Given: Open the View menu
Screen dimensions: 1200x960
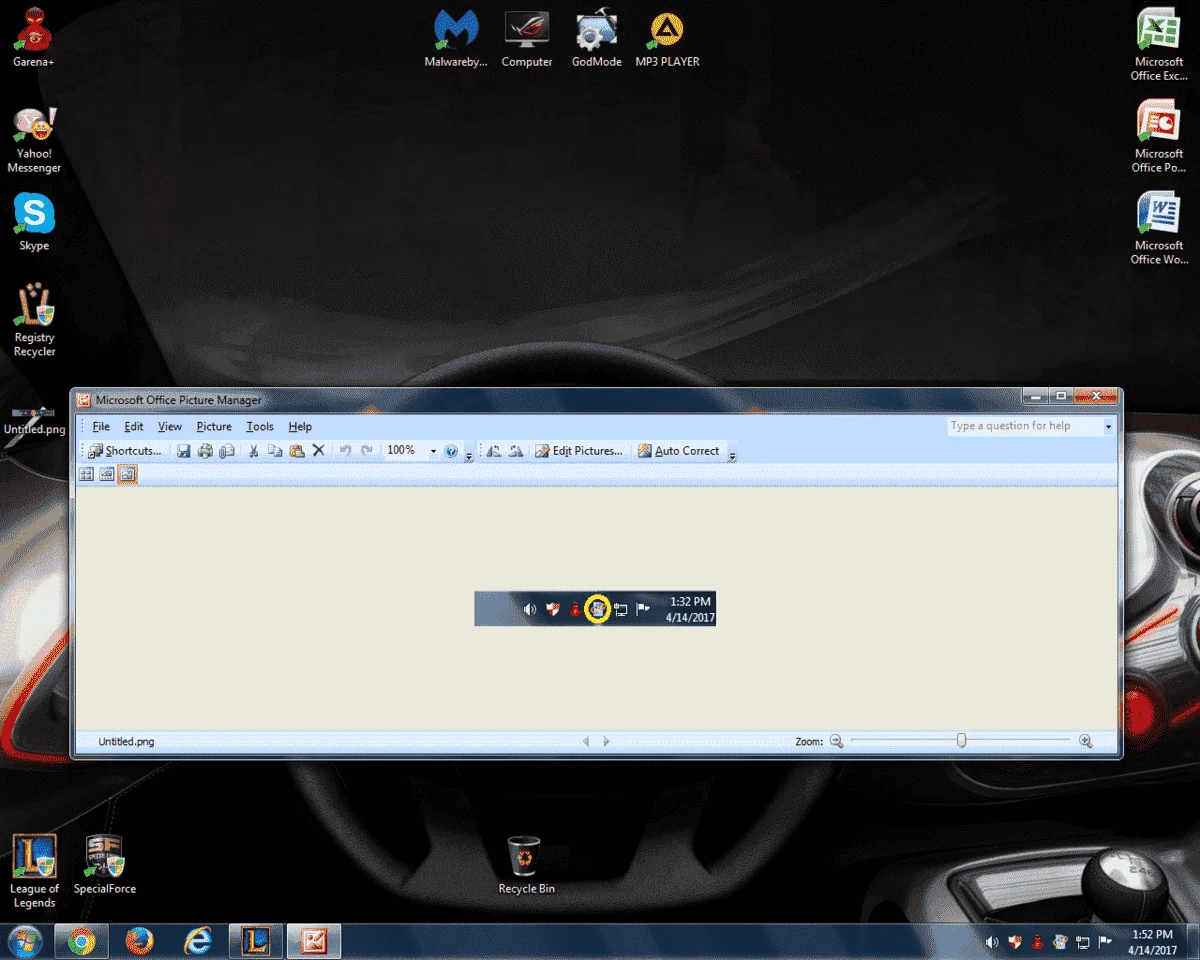Looking at the screenshot, I should [170, 426].
